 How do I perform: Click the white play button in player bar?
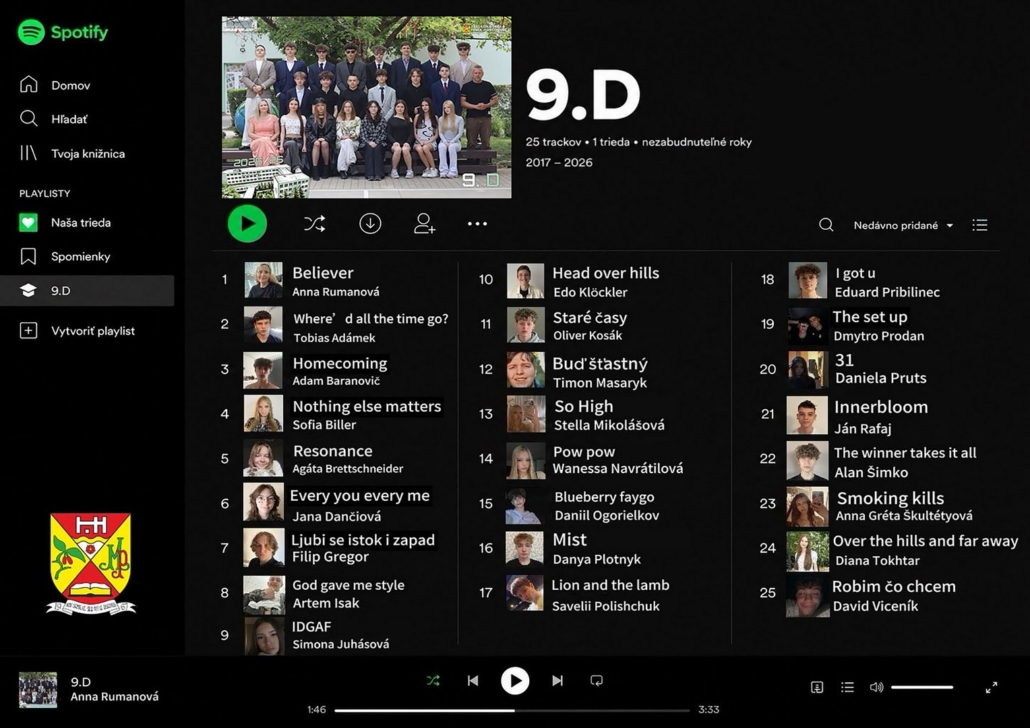(515, 681)
